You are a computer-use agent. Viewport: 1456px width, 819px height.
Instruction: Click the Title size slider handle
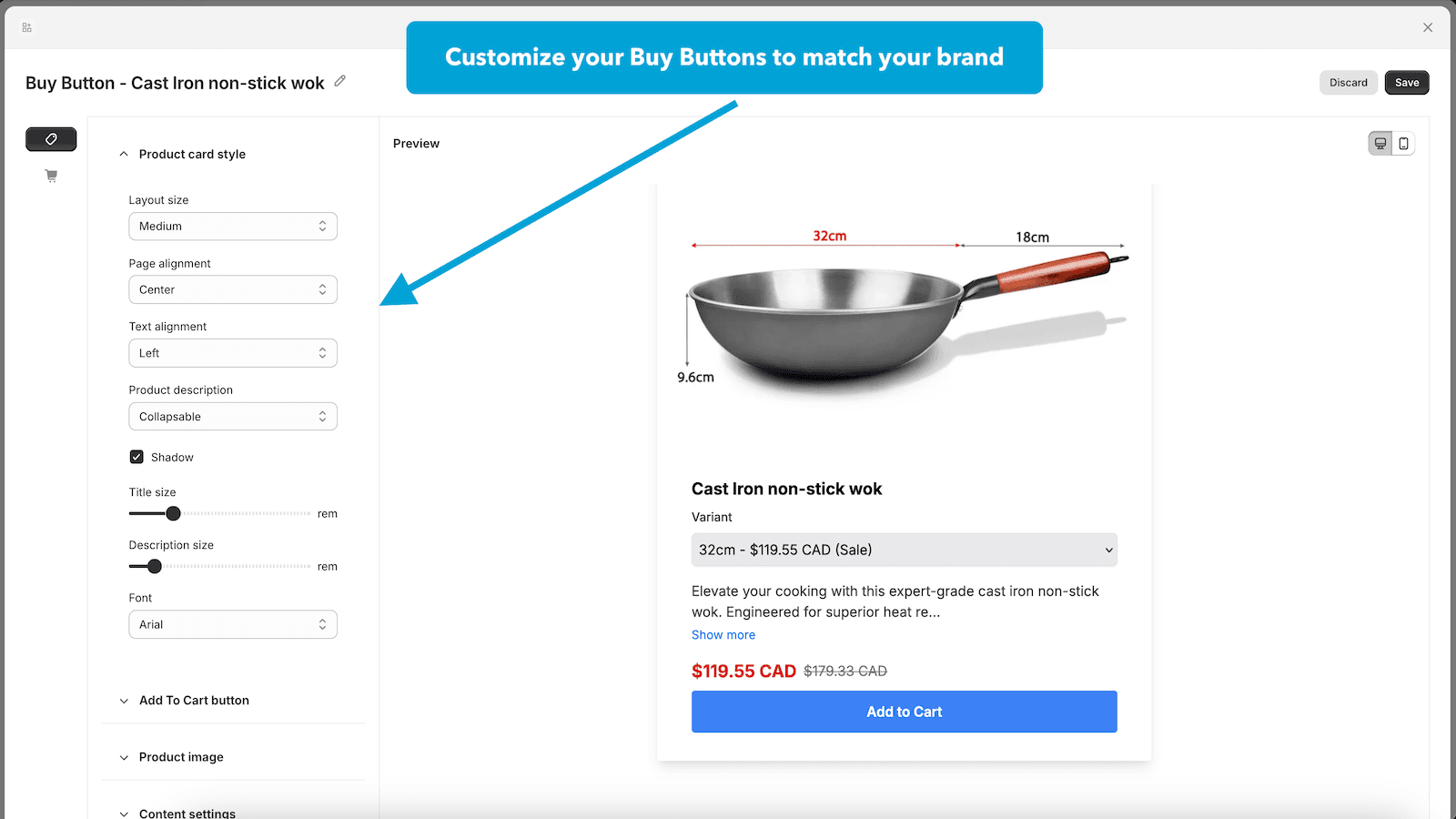click(x=173, y=513)
